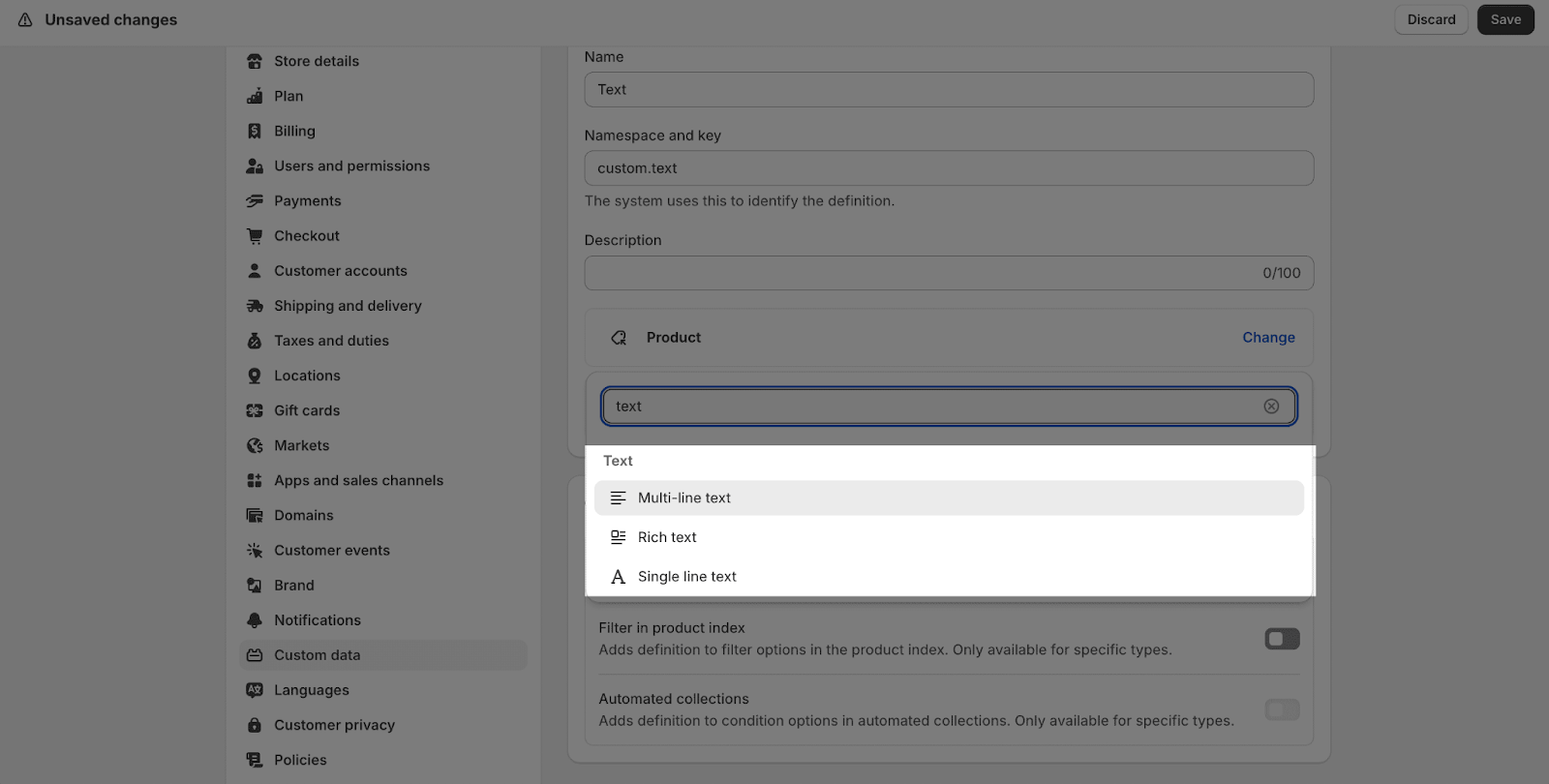The height and width of the screenshot is (784, 1549).
Task: Click the Brand icon
Action: coord(255,585)
